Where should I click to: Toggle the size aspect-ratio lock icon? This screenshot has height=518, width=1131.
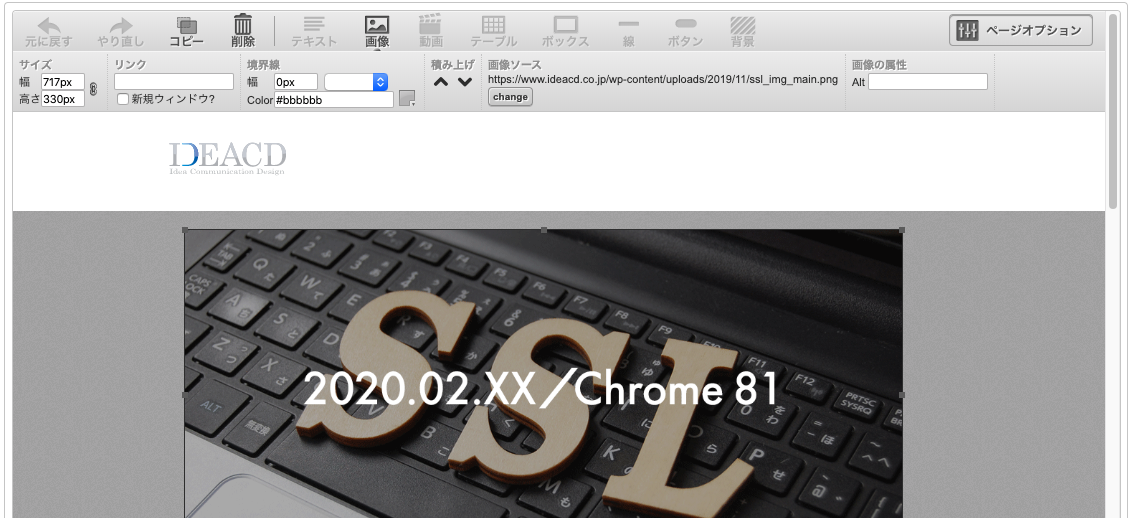click(x=92, y=90)
